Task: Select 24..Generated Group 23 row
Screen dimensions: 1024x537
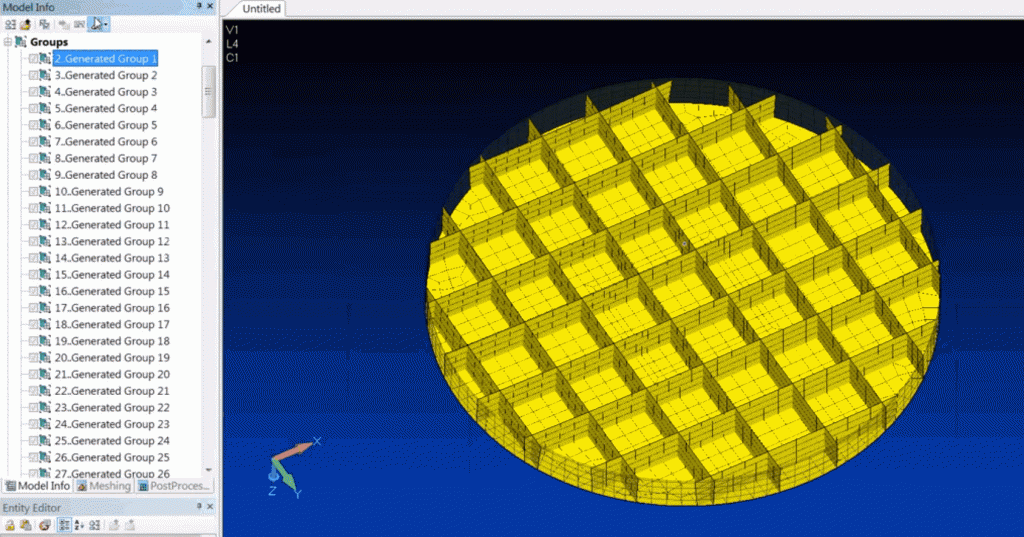Action: pyautogui.click(x=112, y=424)
